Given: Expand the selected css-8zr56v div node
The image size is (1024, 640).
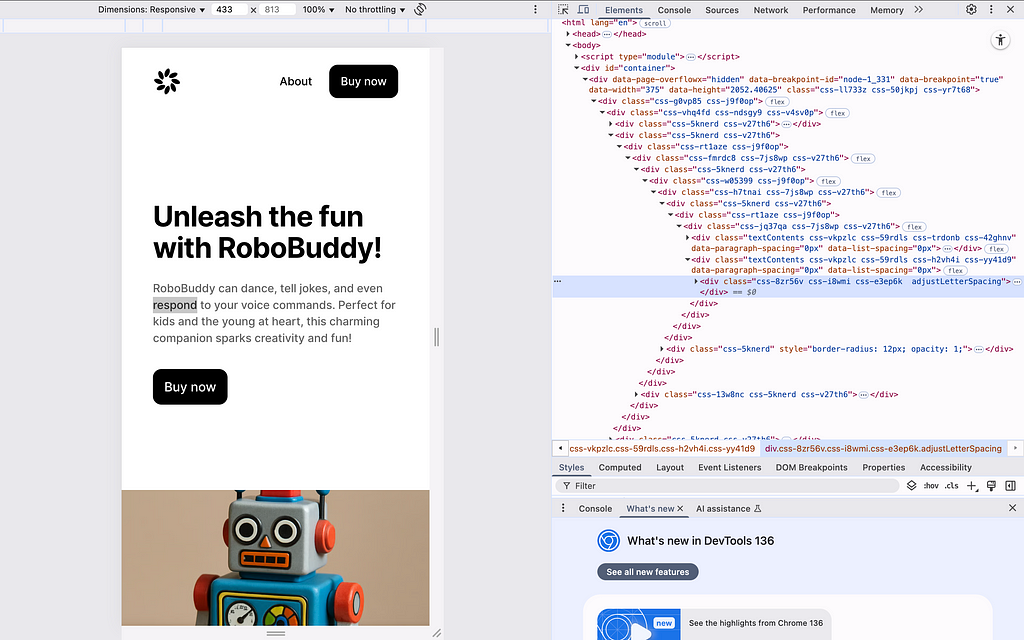Looking at the screenshot, I should click(696, 281).
